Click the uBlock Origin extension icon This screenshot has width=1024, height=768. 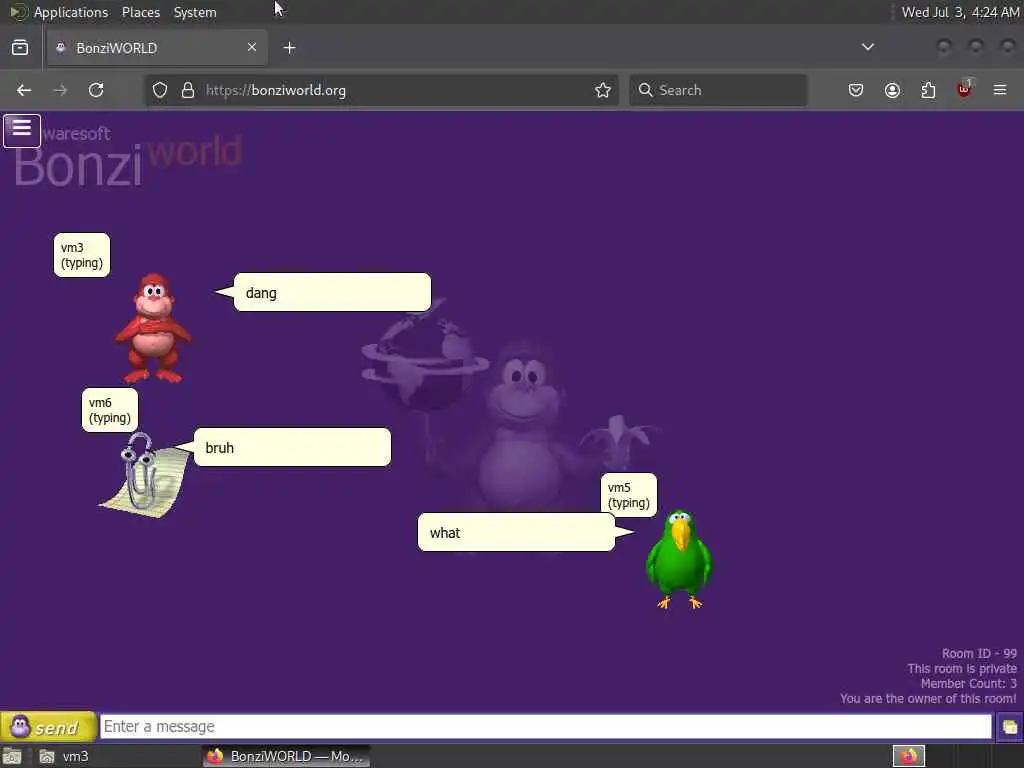[x=964, y=89]
